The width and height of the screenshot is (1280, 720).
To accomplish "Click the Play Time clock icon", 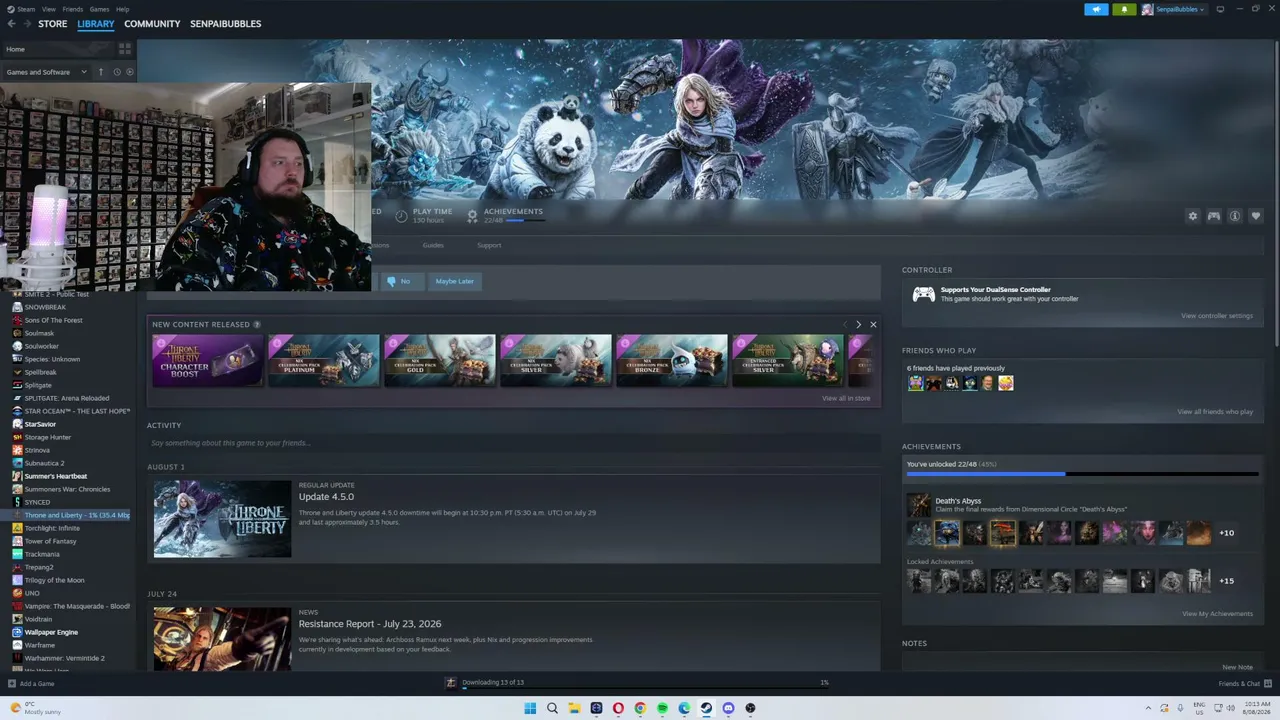I will point(401,215).
